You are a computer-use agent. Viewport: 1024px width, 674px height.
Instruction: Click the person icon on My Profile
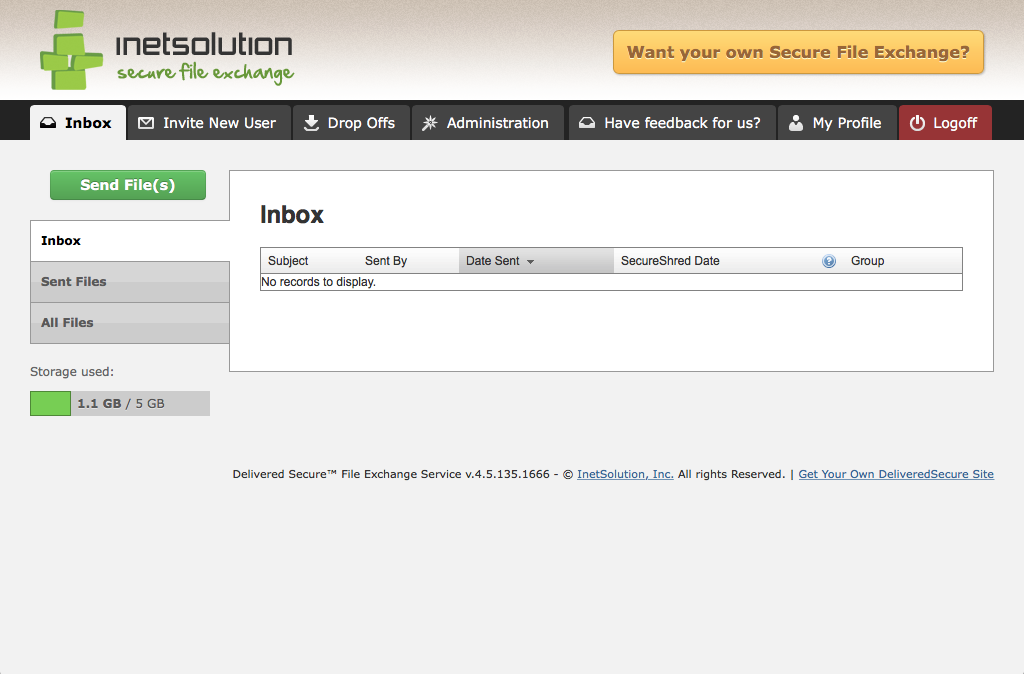tap(795, 122)
